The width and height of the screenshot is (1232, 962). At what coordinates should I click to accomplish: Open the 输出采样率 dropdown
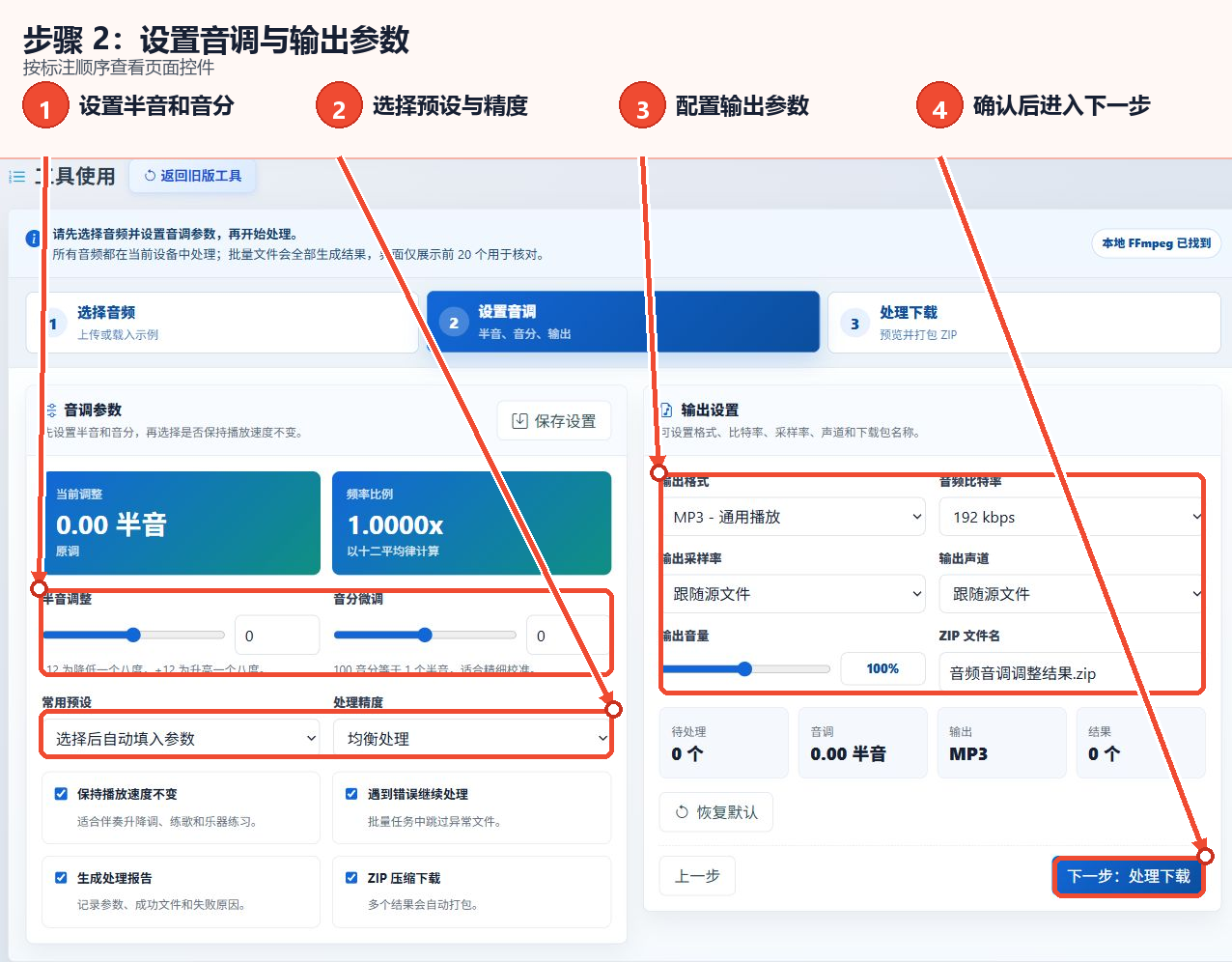pos(794,594)
